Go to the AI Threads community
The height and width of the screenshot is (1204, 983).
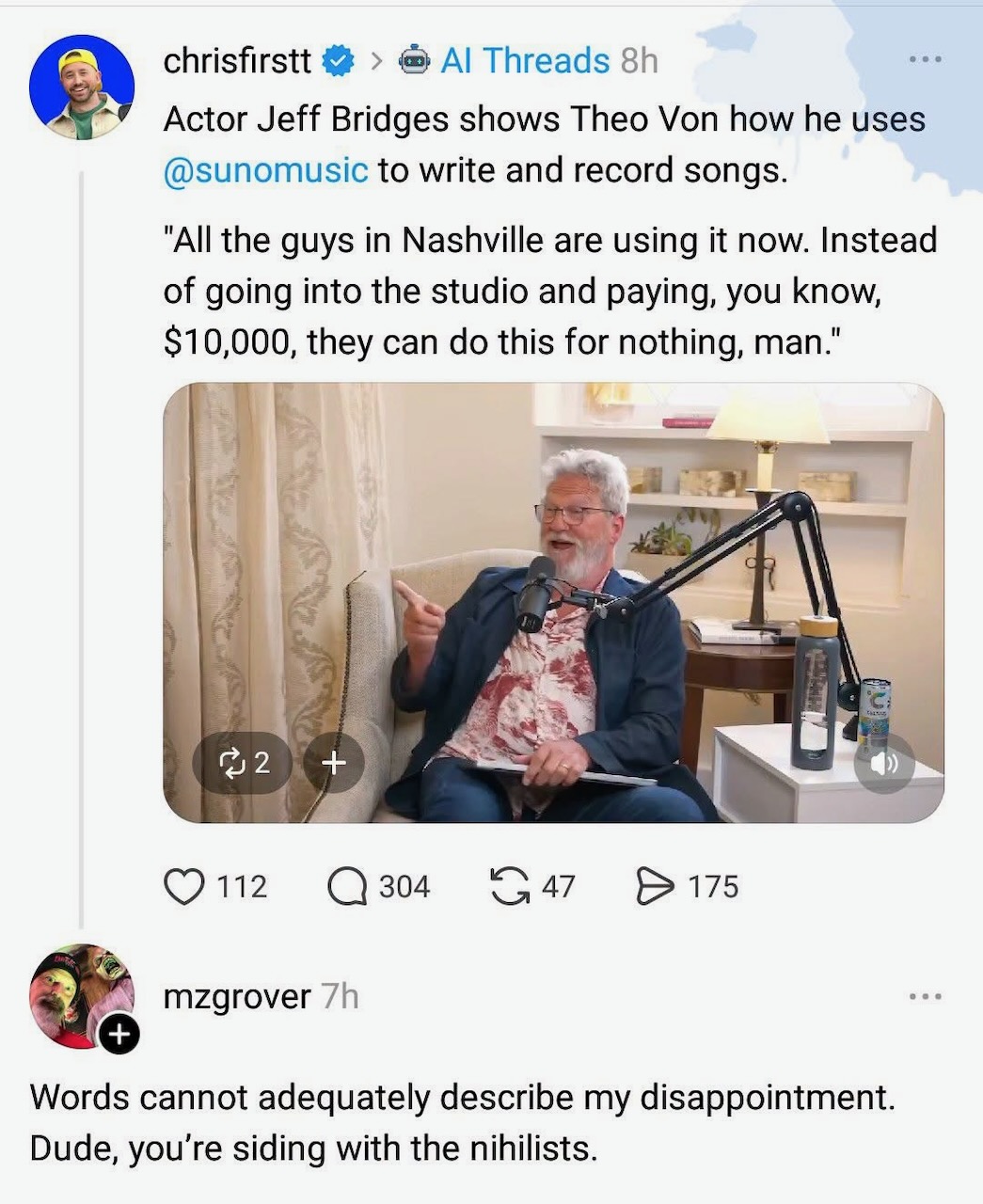coord(526,61)
